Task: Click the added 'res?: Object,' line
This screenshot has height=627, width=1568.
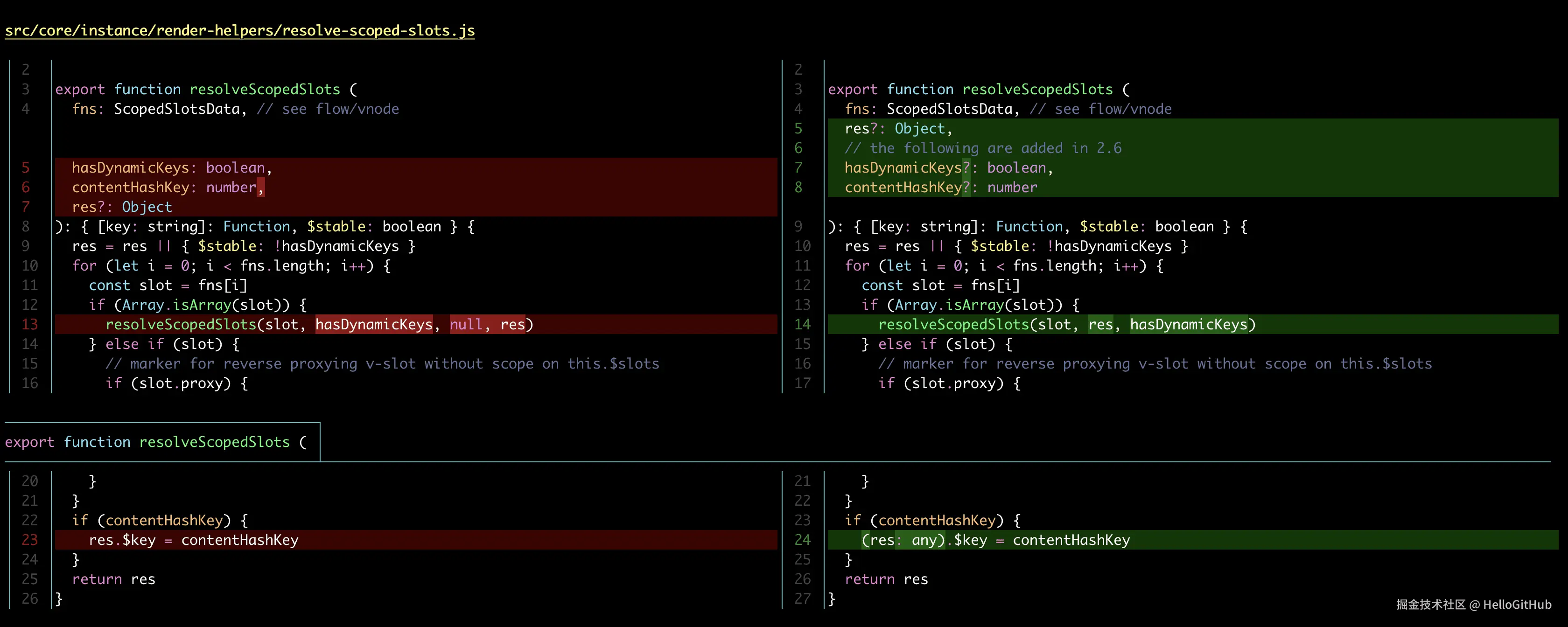Action: click(x=898, y=128)
